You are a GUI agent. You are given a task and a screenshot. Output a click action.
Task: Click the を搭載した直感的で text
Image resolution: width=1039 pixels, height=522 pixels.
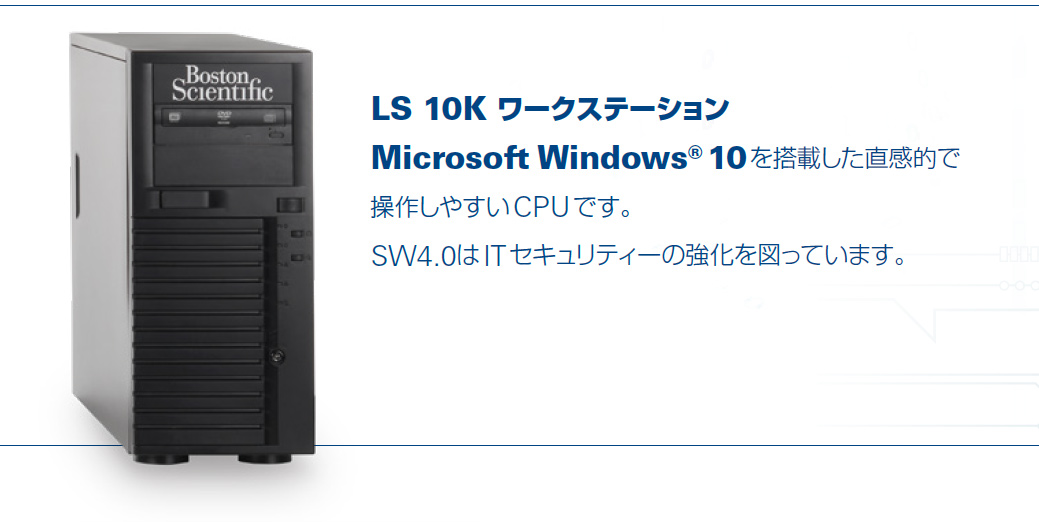tap(855, 159)
